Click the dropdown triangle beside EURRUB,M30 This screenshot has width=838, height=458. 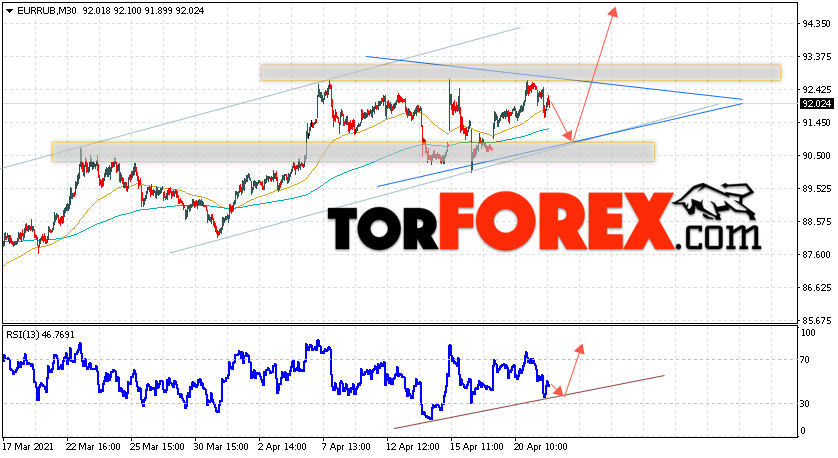(x=10, y=11)
